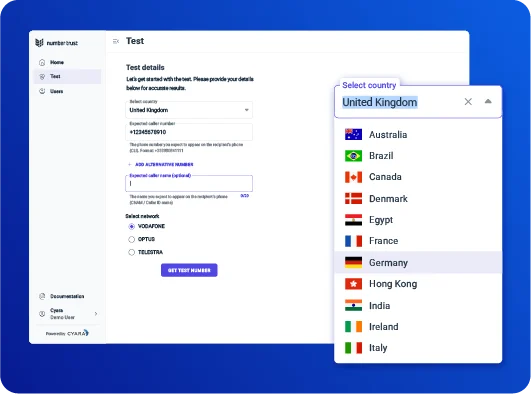Select the Telstra network radio button
Image resolution: width=531 pixels, height=394 pixels.
pos(131,252)
